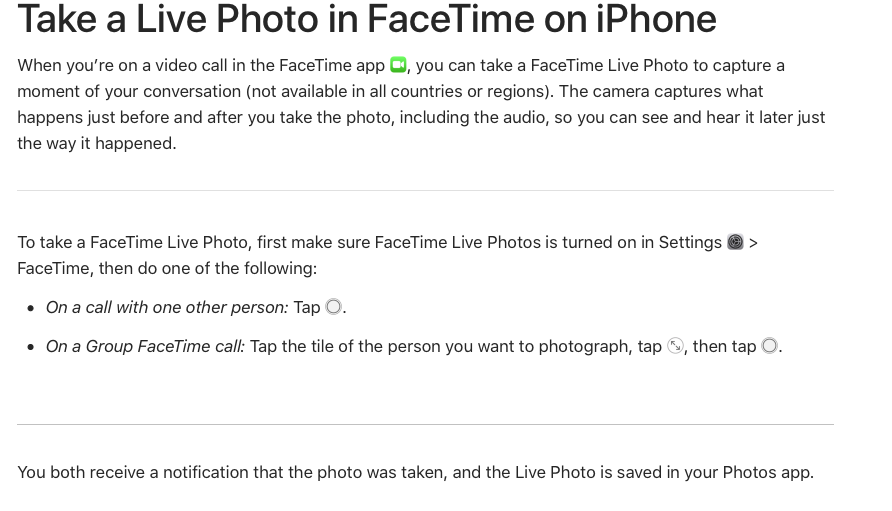Select 'On a call with one other person' text
Viewport: 892px width, 511px height.
click(166, 307)
